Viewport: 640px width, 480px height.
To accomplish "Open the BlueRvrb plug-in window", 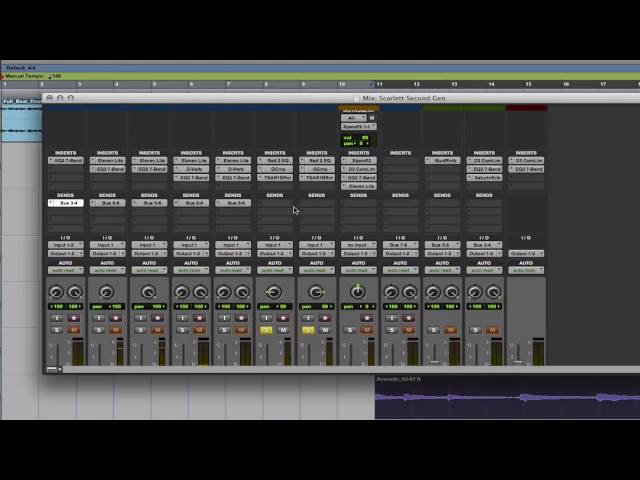I will point(445,160).
